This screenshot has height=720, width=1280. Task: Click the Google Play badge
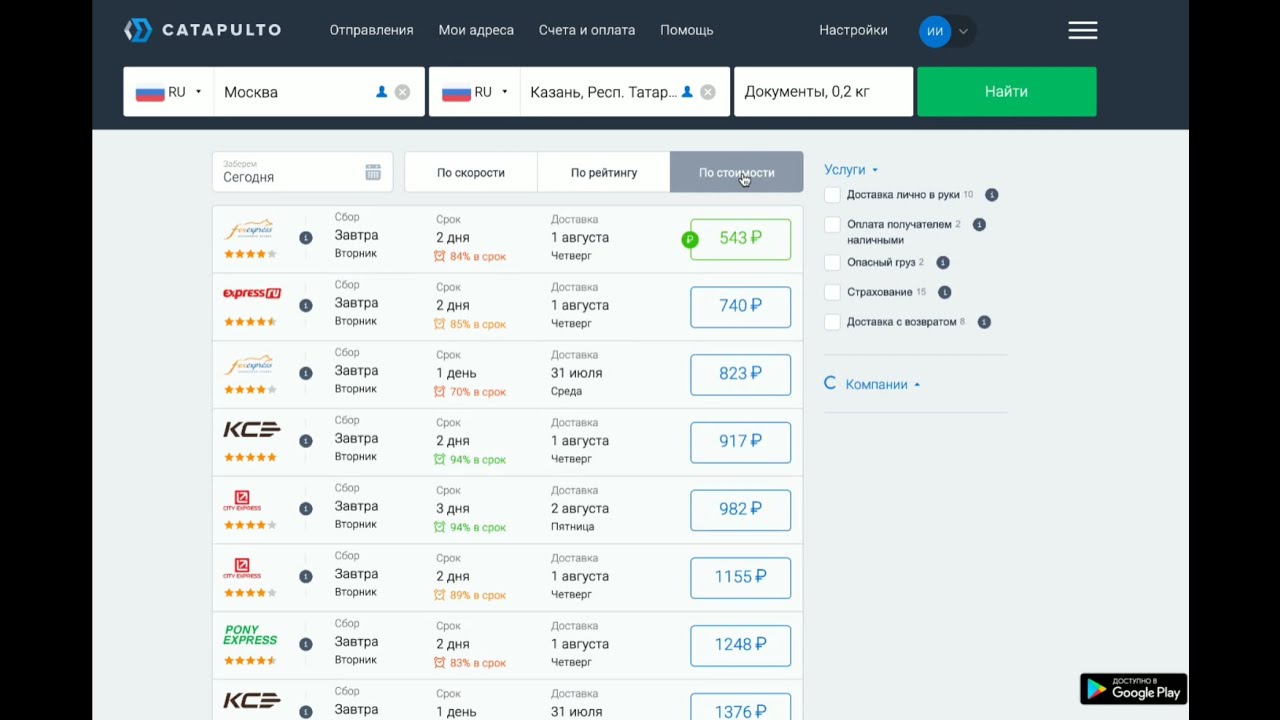[x=1133, y=689]
